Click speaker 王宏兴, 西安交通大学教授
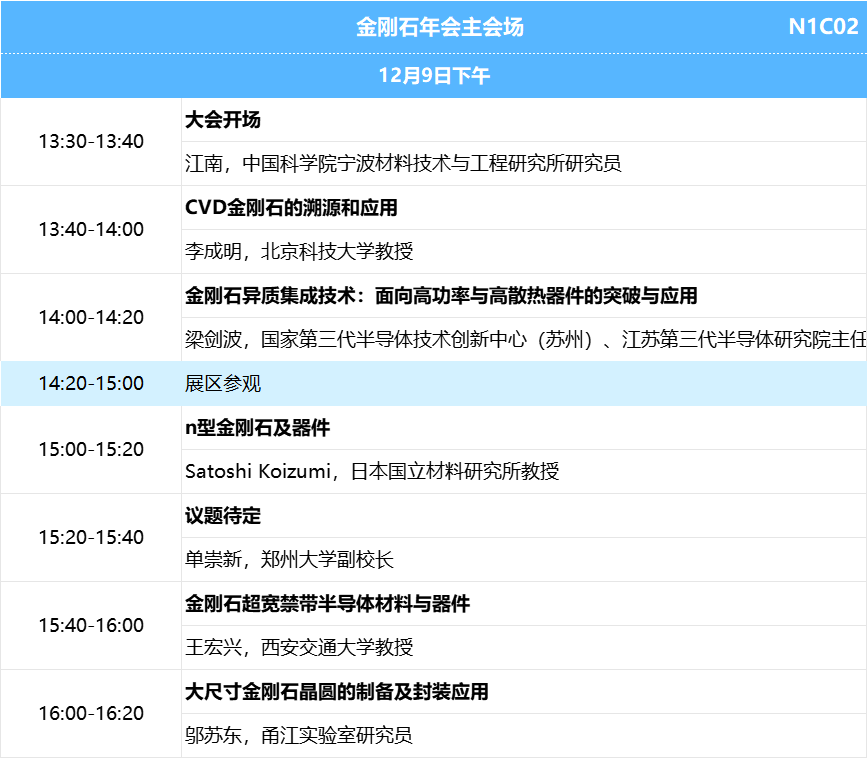 (299, 648)
